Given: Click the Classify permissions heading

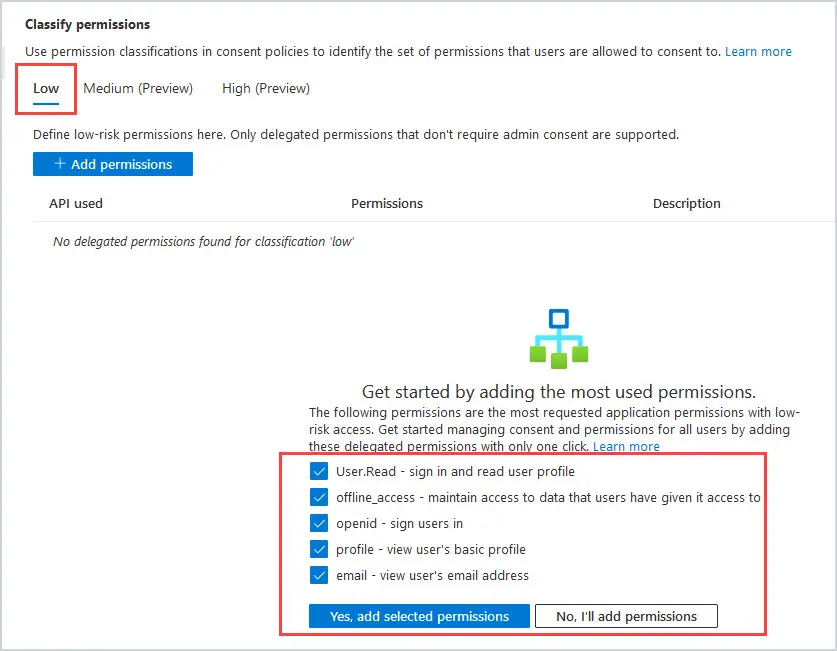Looking at the screenshot, I should click(x=88, y=25).
